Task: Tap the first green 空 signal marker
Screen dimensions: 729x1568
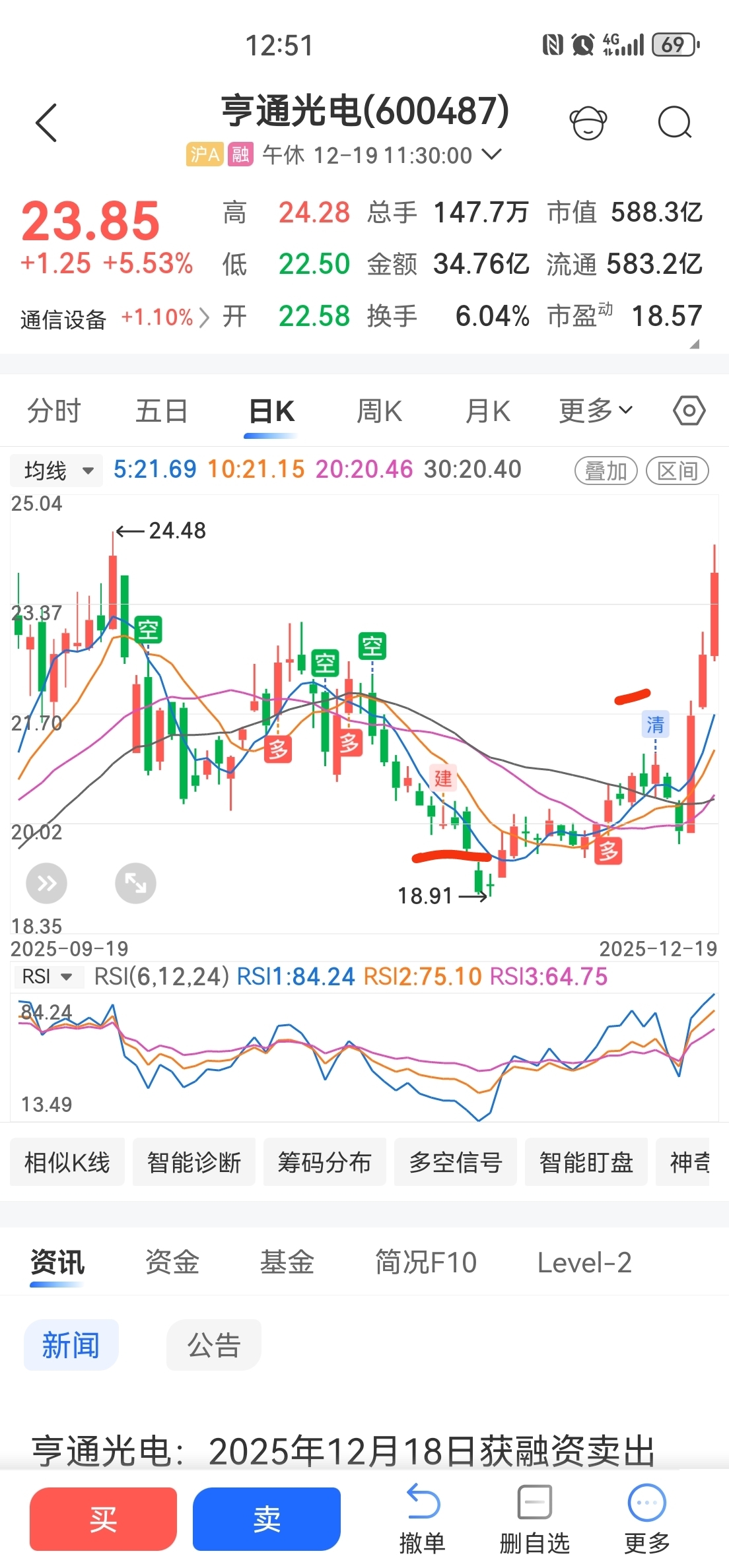Action: [148, 630]
